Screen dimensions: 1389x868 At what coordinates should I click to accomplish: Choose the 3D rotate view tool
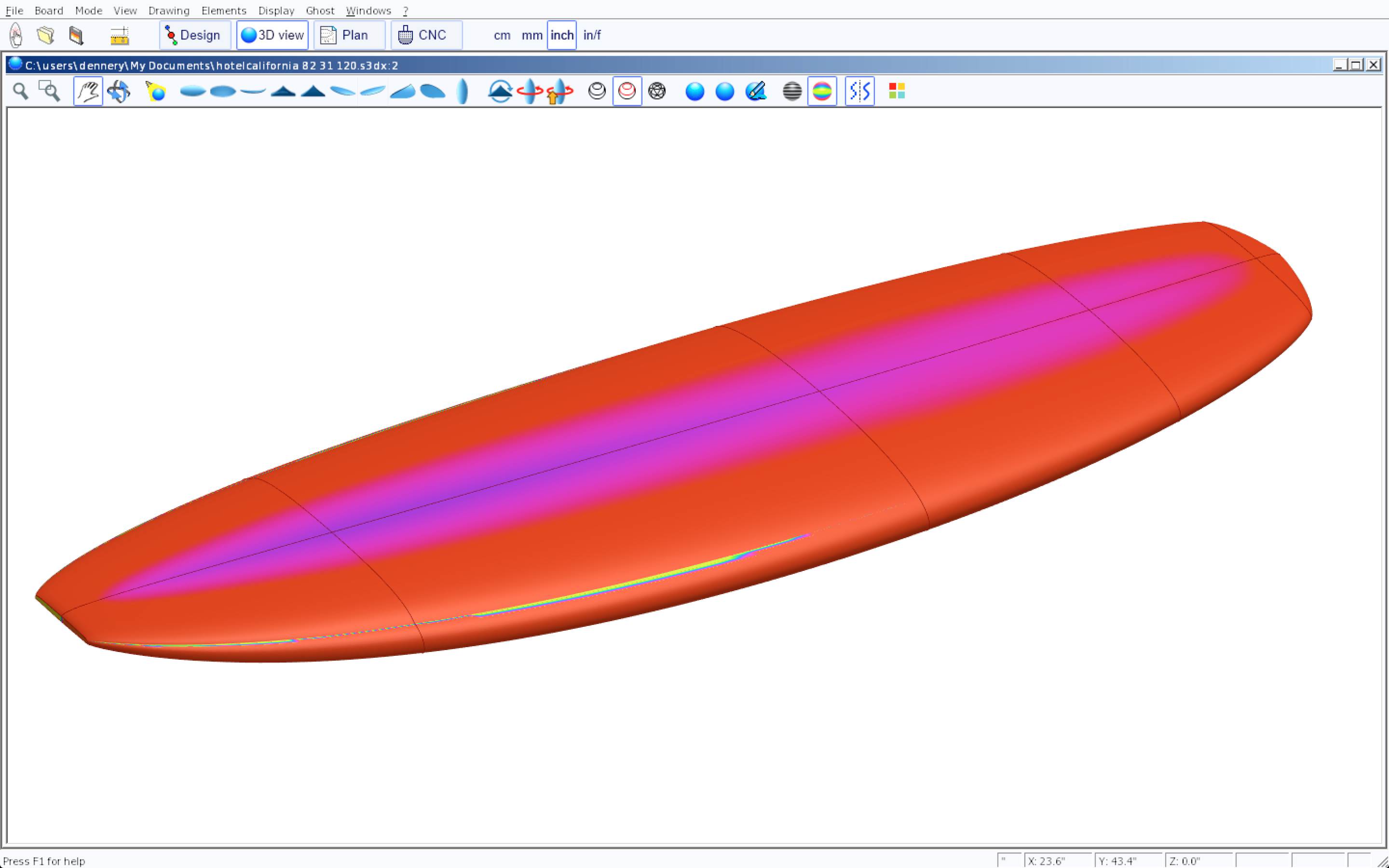point(119,91)
